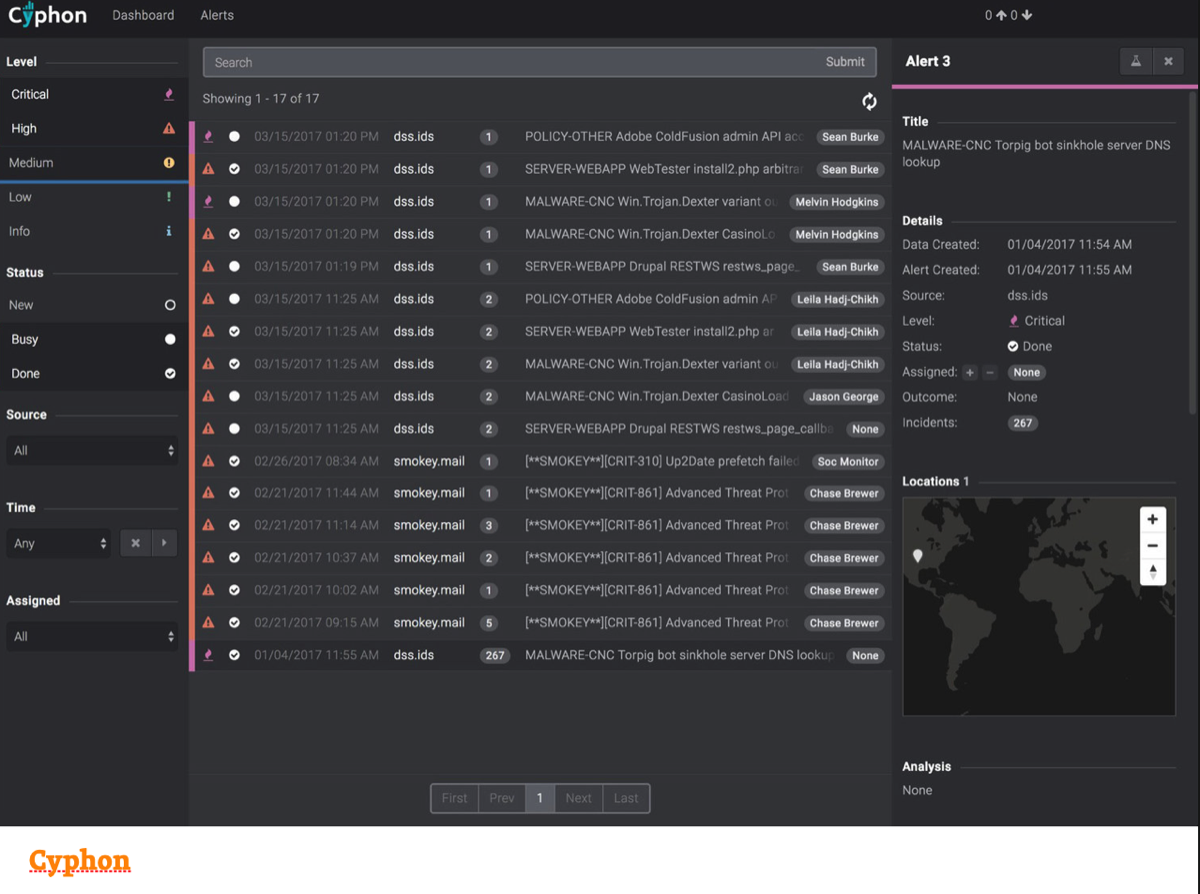This screenshot has height=894, width=1200.
Task: Click inside the Search input field
Action: click(x=510, y=62)
